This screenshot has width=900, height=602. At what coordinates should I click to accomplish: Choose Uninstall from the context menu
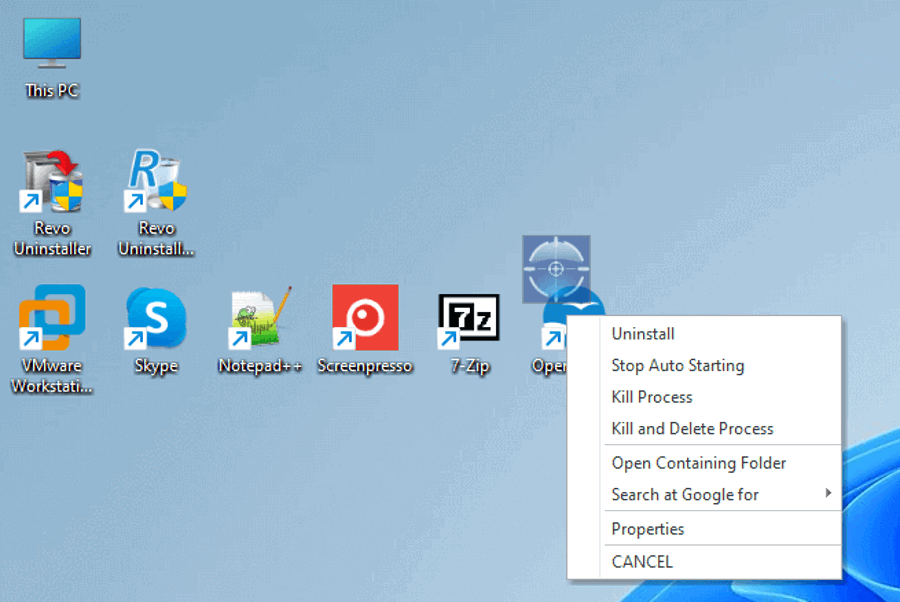tap(704, 333)
